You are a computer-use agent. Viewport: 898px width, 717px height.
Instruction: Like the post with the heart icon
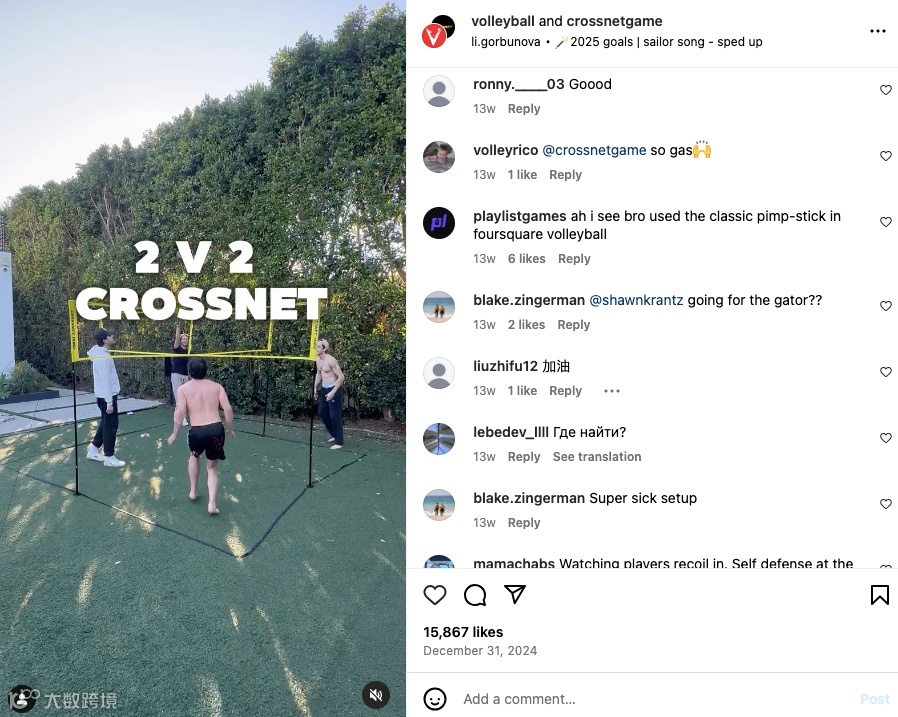(x=435, y=595)
